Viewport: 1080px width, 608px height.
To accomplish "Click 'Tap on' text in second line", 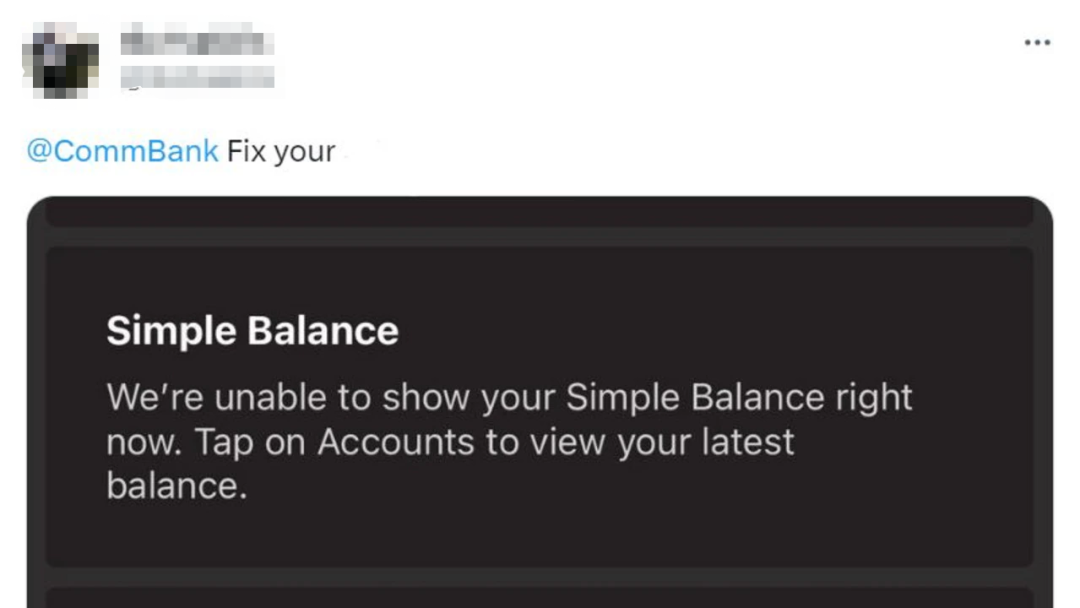I will point(250,442).
